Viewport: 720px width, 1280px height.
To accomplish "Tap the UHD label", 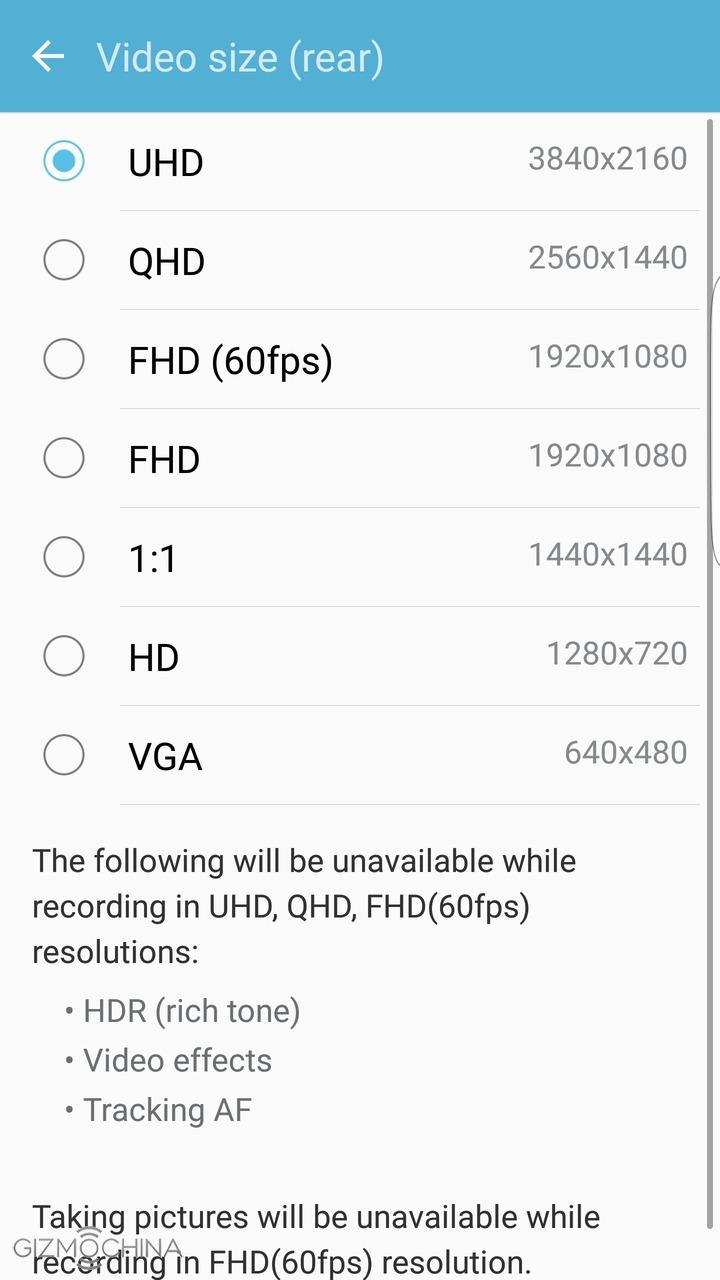I will coord(166,162).
